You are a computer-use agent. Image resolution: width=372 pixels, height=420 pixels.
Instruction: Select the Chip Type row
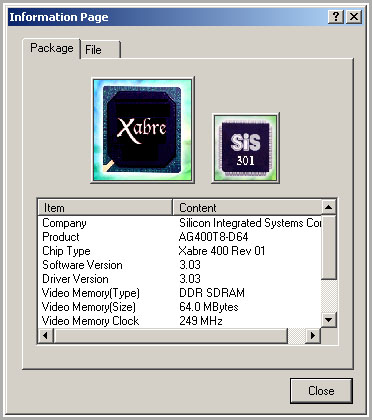(x=180, y=251)
